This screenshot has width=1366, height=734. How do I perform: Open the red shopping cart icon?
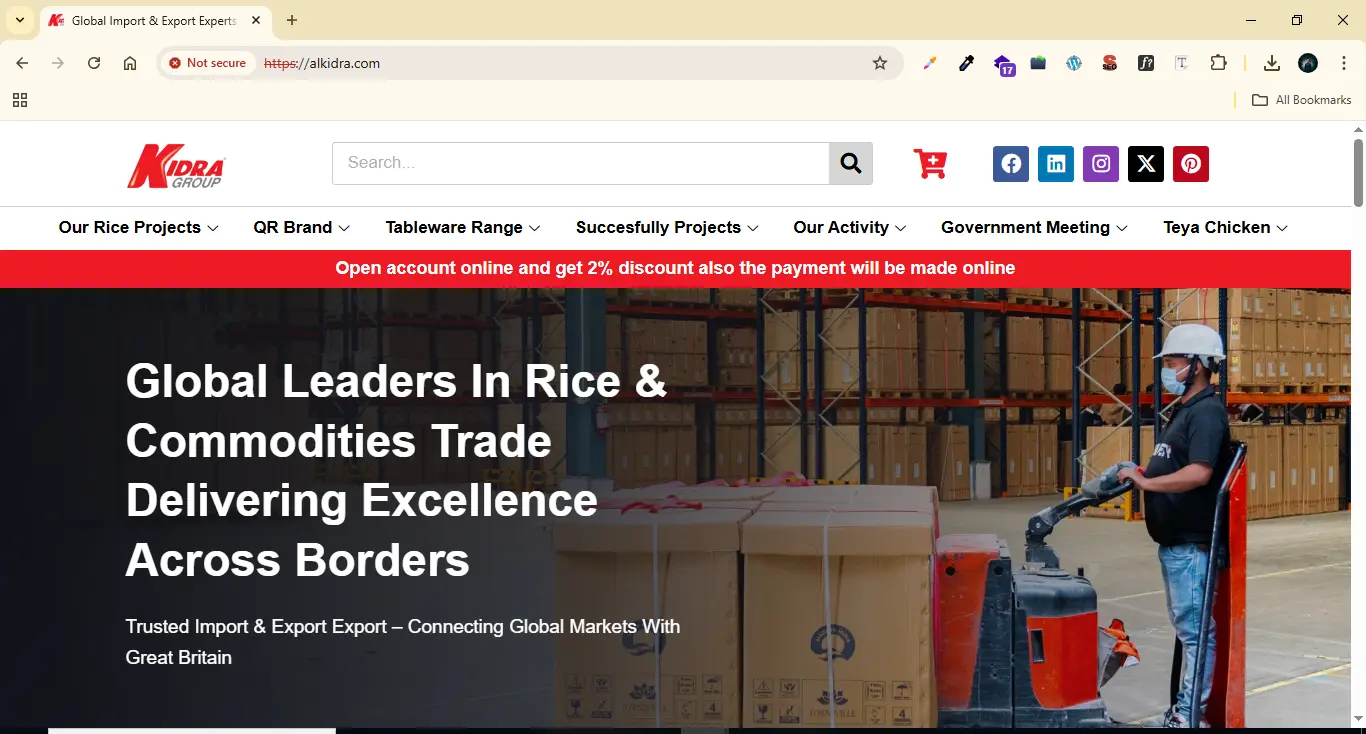[x=930, y=164]
